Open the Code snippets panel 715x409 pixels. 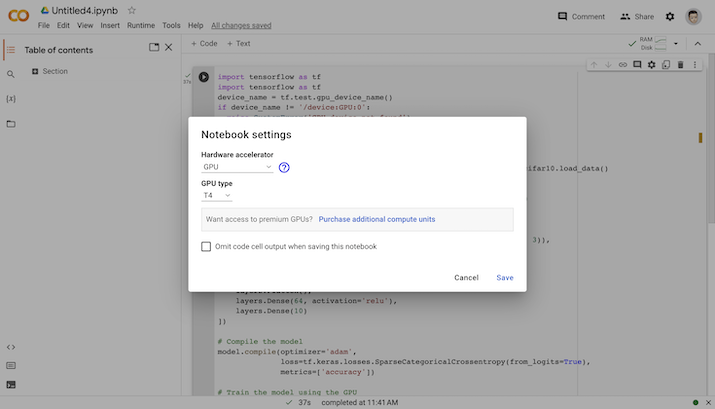[11, 346]
